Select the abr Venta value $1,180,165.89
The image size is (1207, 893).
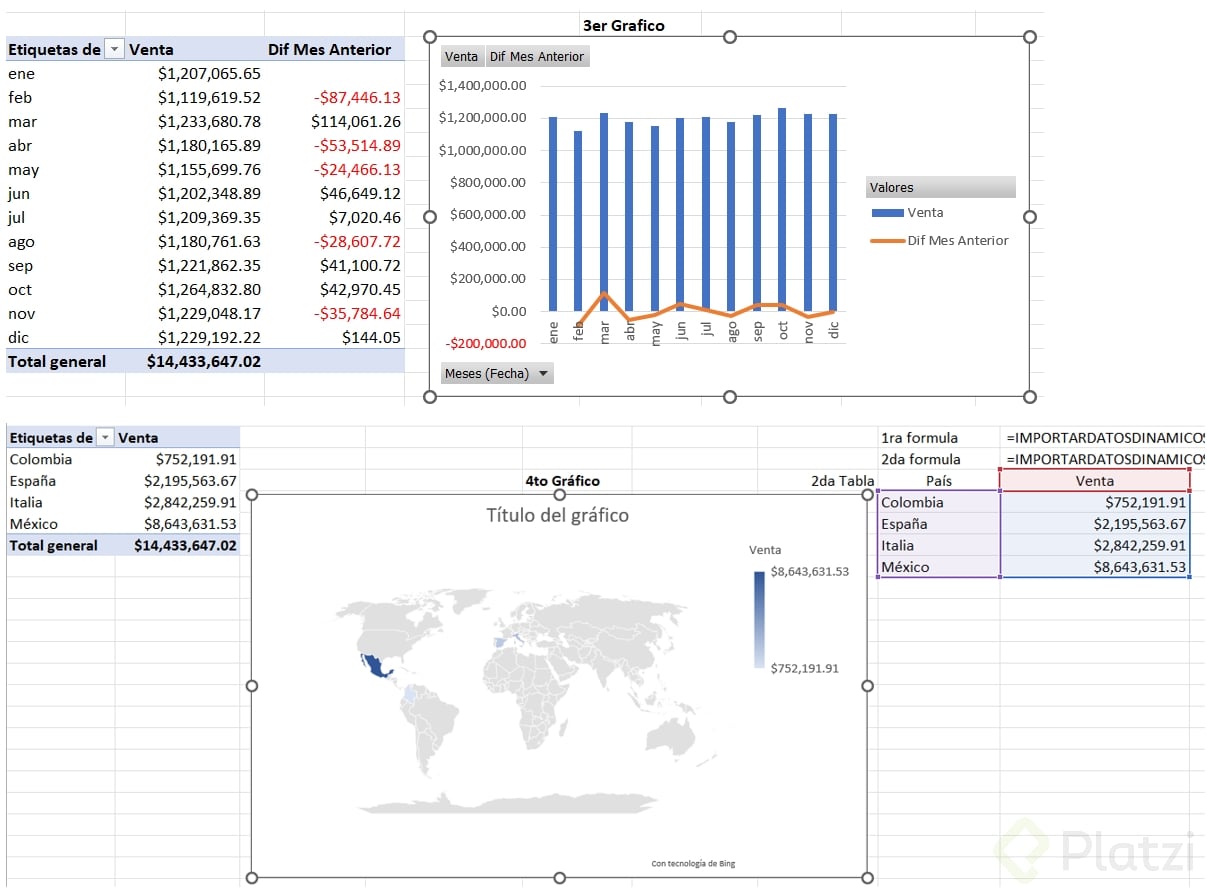click(196, 145)
